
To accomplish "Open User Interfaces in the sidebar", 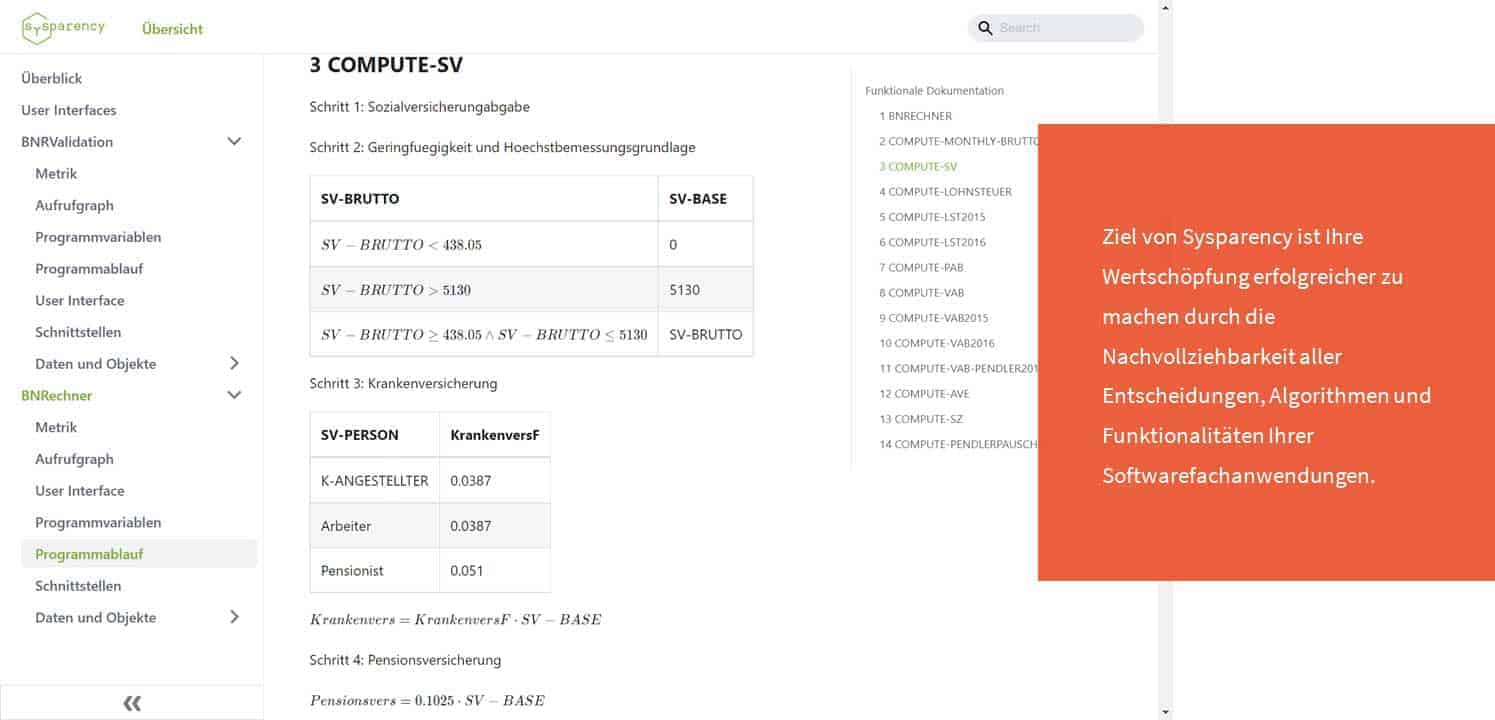I will coord(69,110).
